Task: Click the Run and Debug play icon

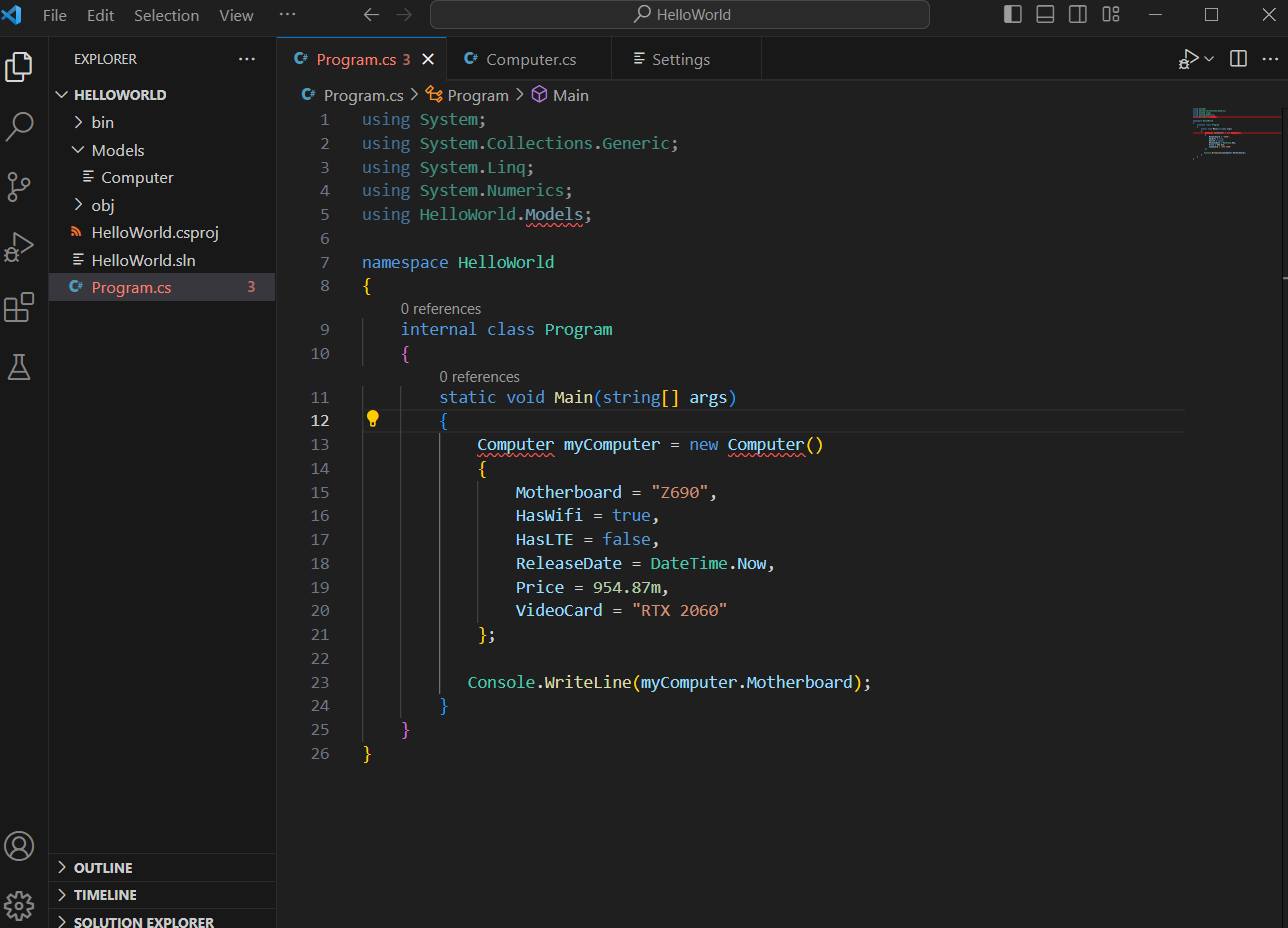Action: [1188, 59]
